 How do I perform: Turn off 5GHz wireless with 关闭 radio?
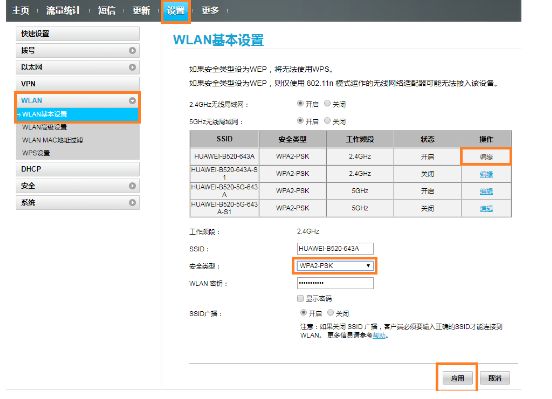[327, 121]
